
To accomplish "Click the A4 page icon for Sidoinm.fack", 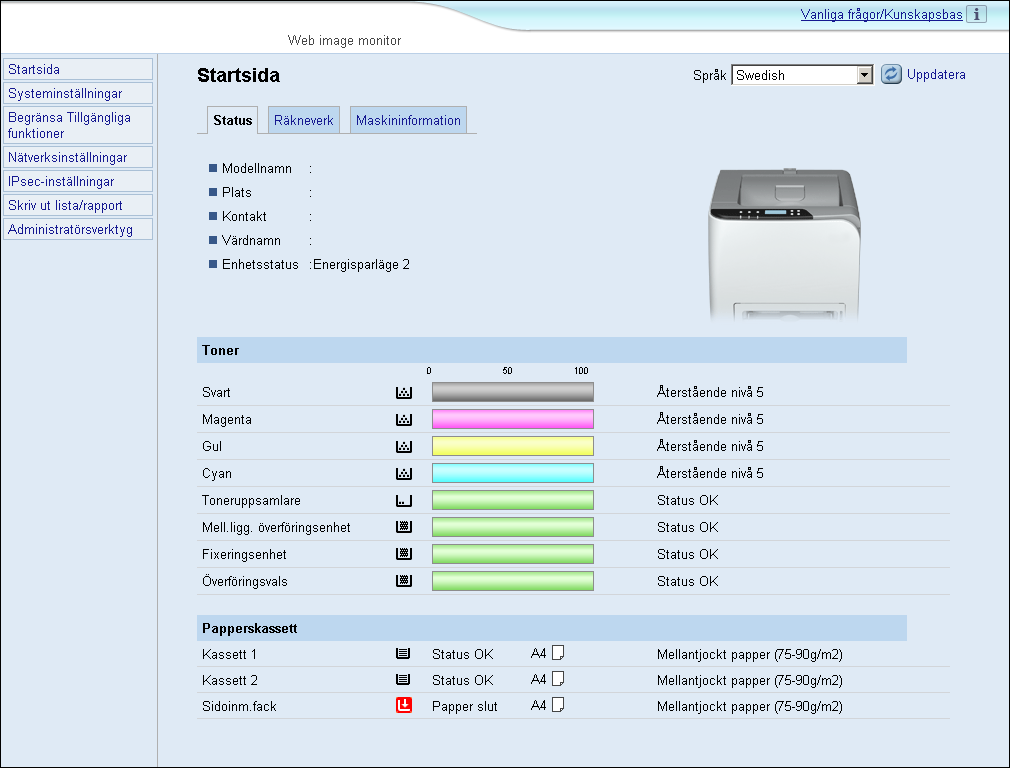I will point(558,706).
